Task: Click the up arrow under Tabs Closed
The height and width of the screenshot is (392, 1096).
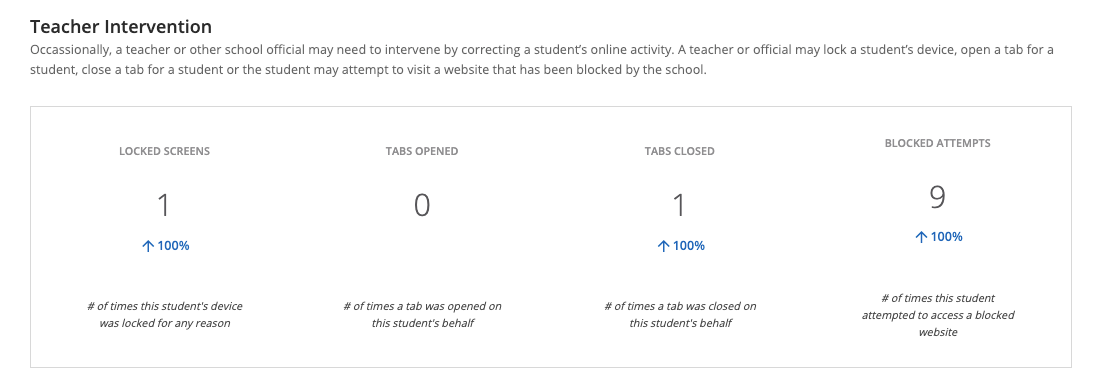Action: 663,246
